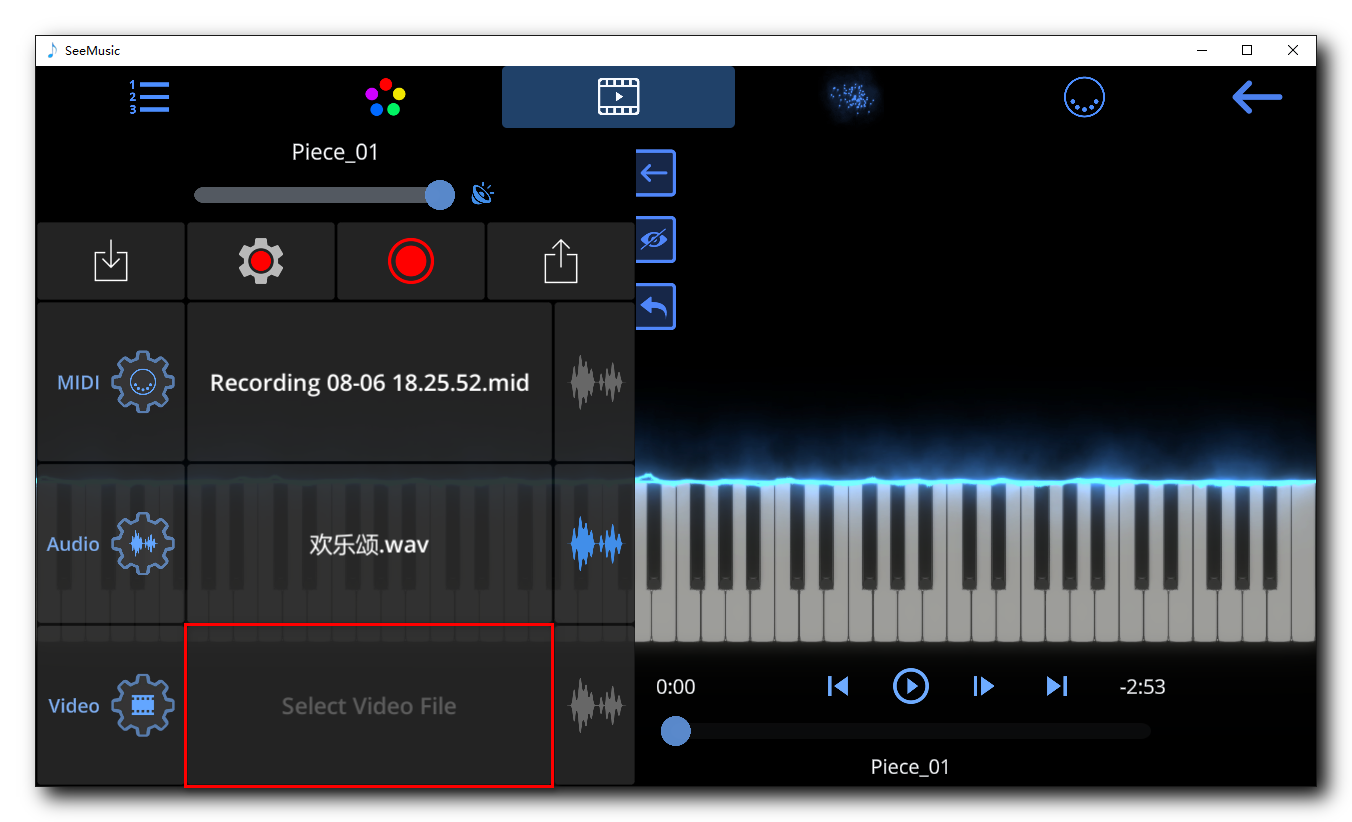Hide the overlay using the eye-slash toggle
1352x822 pixels.
[x=655, y=239]
